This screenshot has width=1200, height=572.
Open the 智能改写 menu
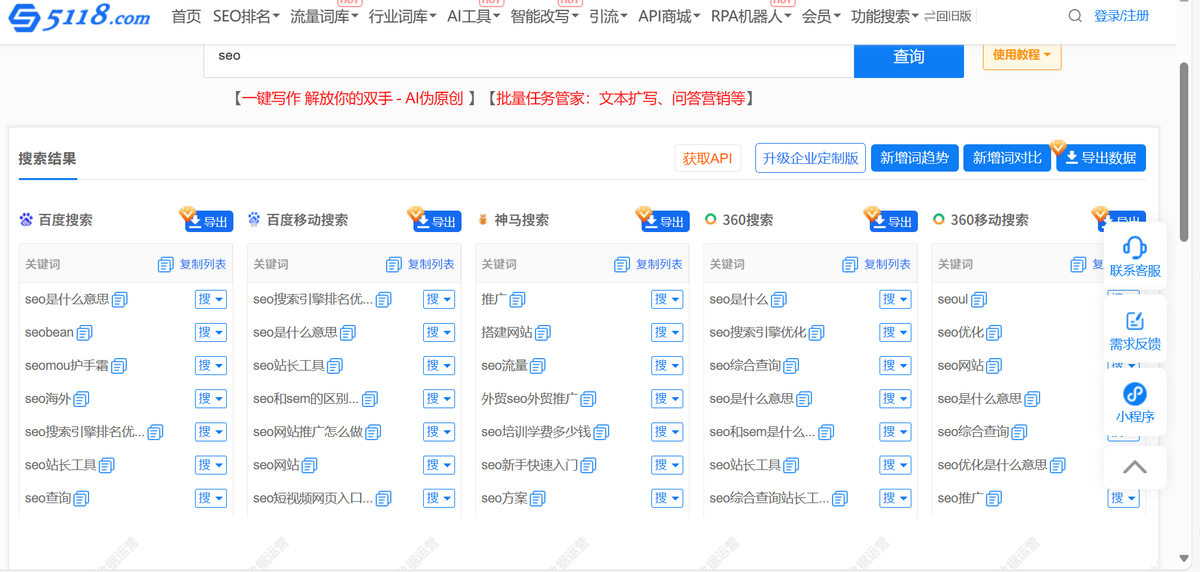[545, 16]
